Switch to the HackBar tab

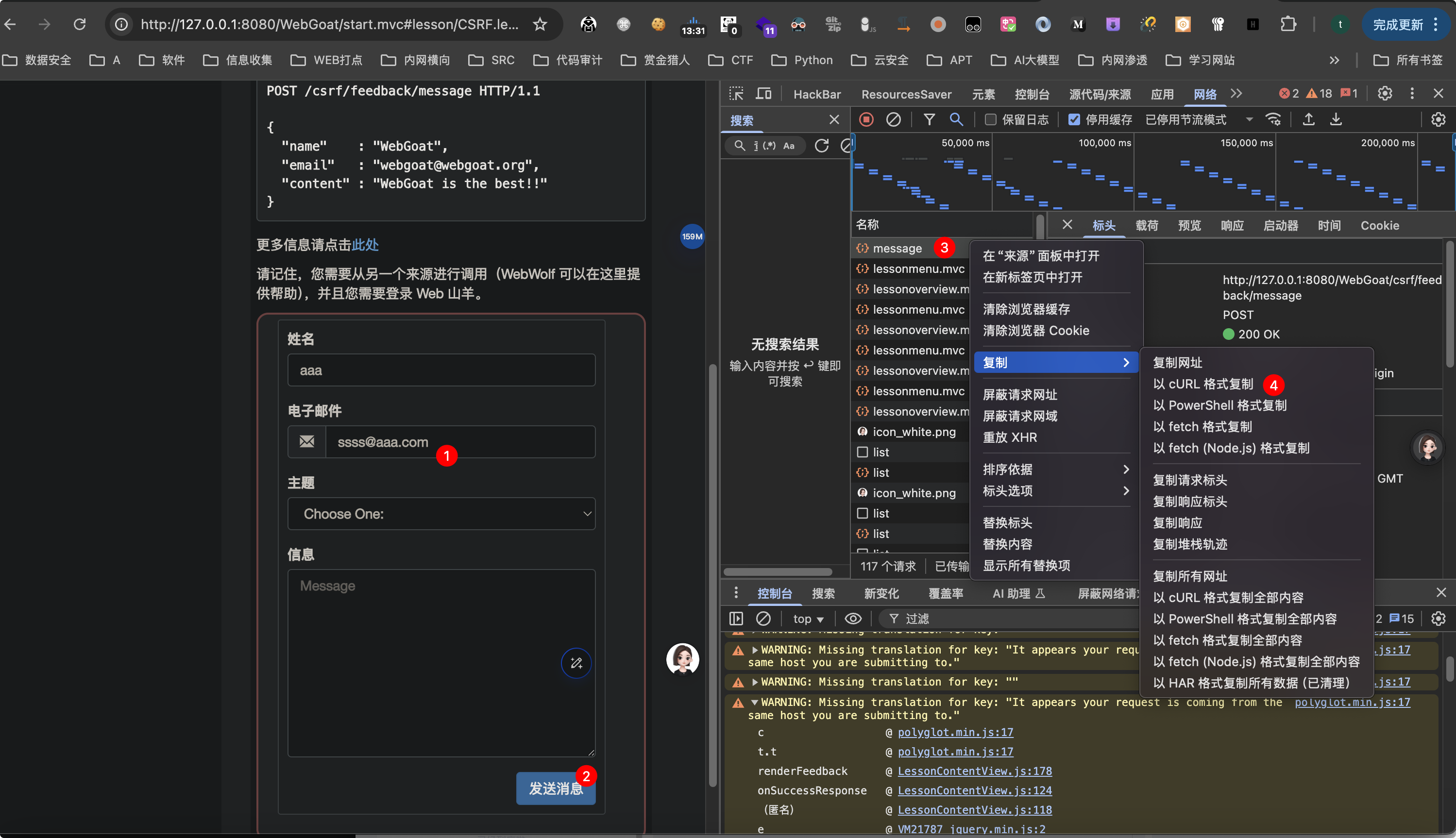pos(816,94)
